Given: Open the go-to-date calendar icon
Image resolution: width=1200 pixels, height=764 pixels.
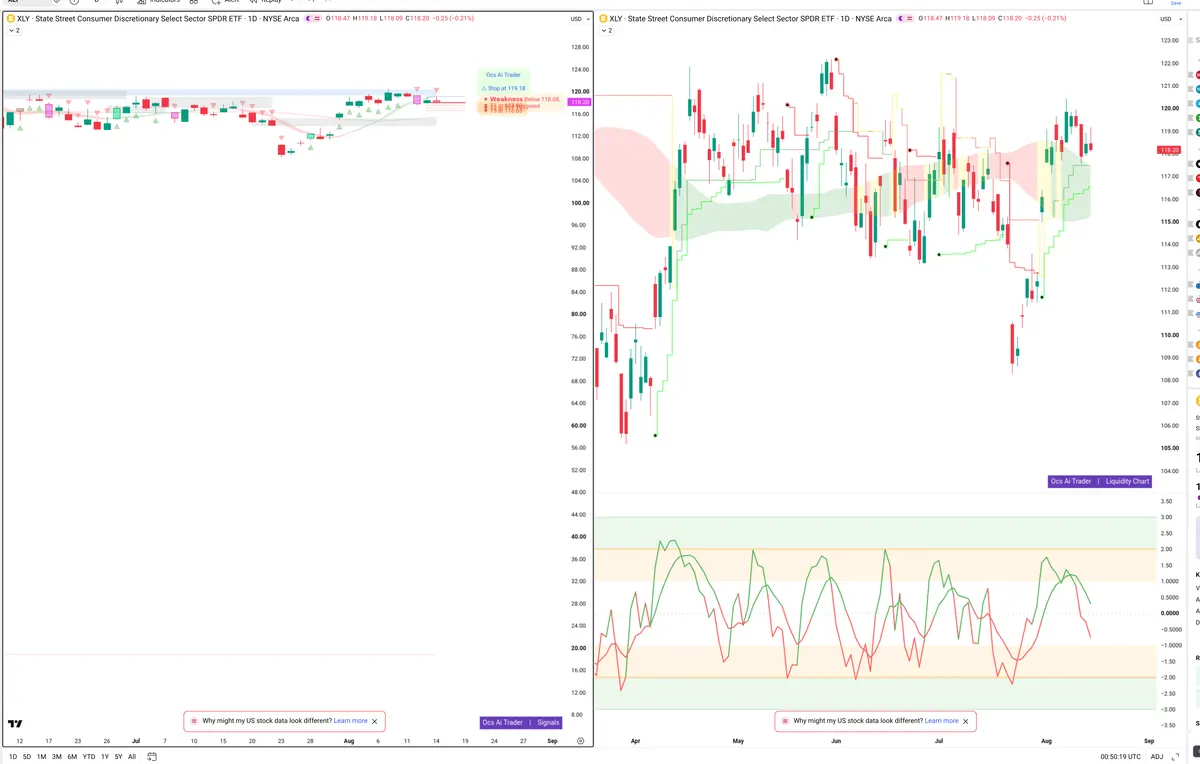Looking at the screenshot, I should tap(152, 756).
